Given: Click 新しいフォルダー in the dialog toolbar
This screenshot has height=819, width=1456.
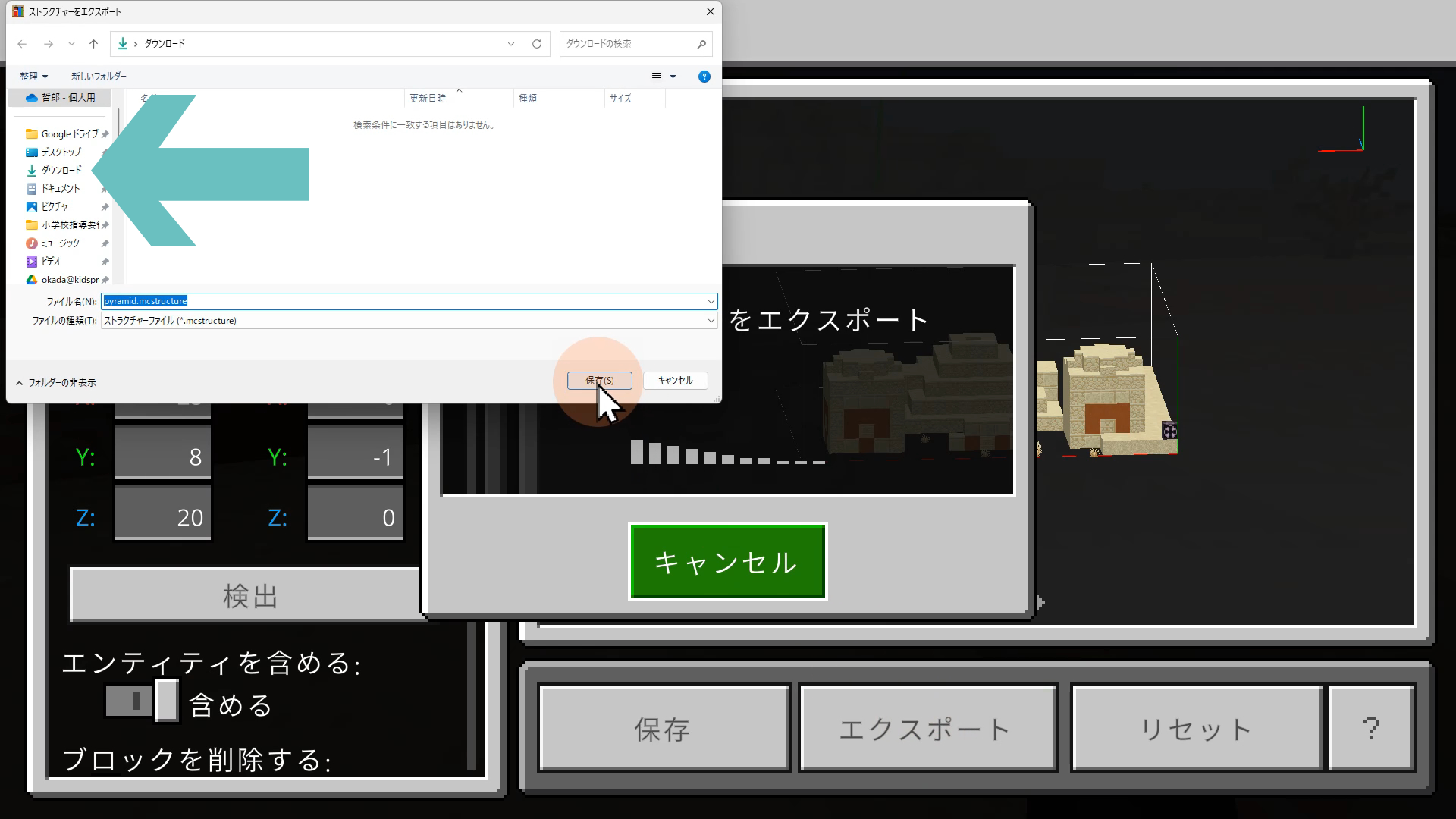Looking at the screenshot, I should (99, 77).
